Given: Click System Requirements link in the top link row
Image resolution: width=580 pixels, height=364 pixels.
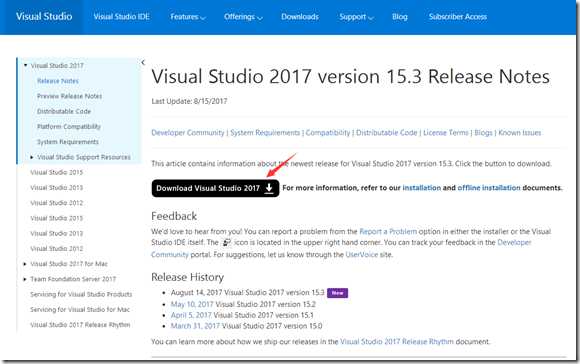Looking at the screenshot, I should 265,132.
